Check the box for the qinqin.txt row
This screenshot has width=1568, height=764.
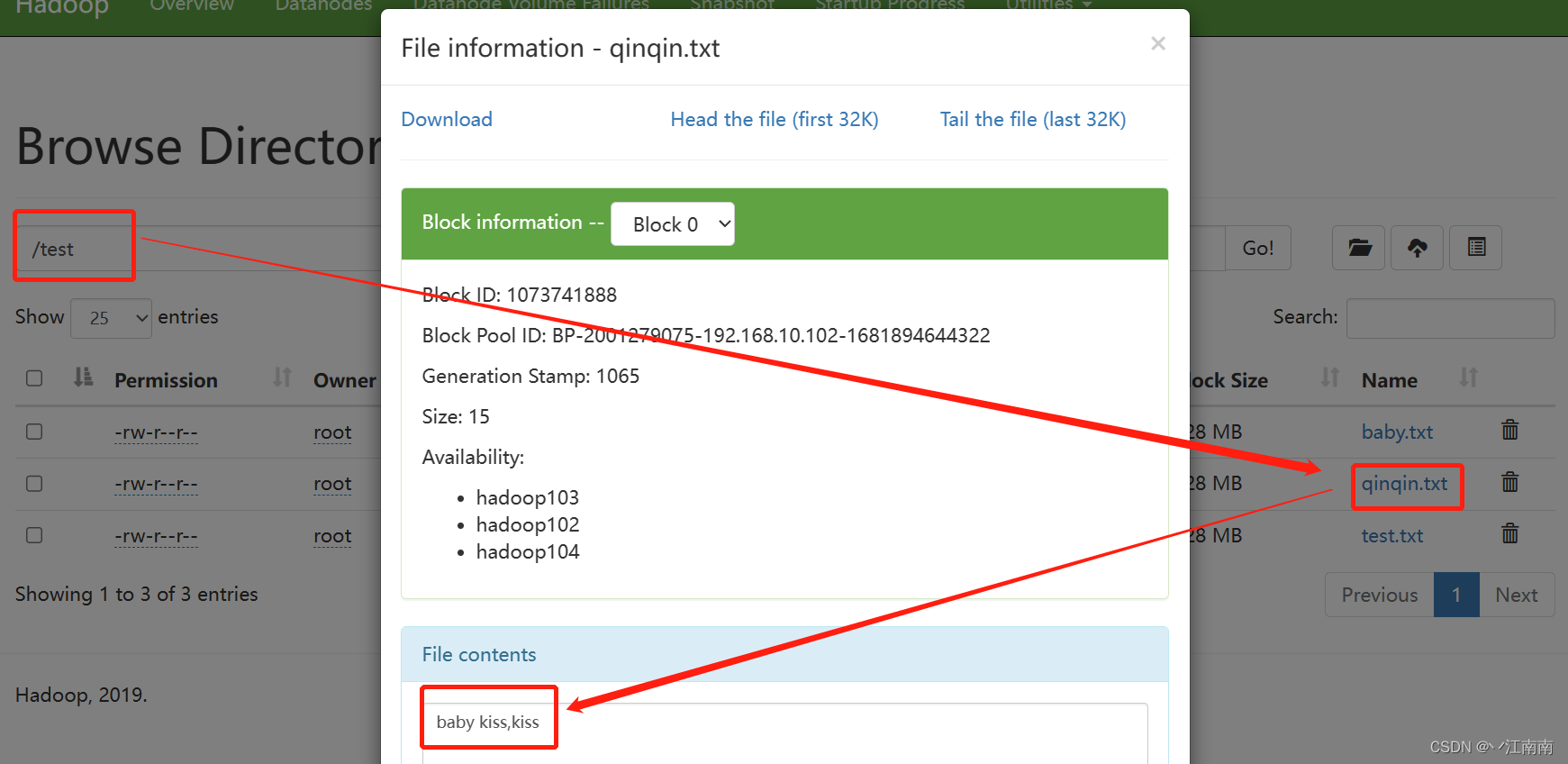34,484
